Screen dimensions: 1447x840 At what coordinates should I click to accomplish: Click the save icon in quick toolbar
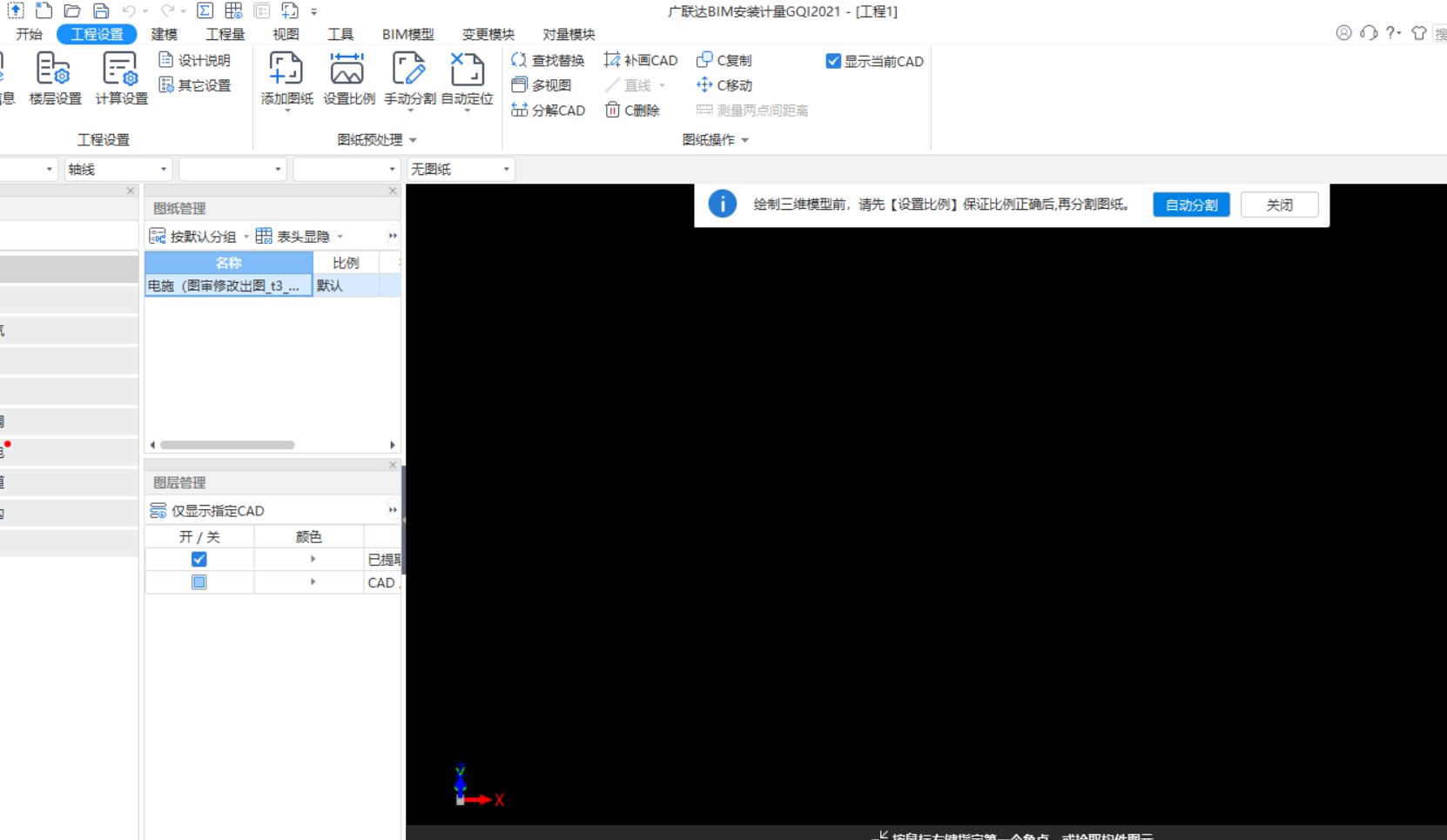(101, 10)
